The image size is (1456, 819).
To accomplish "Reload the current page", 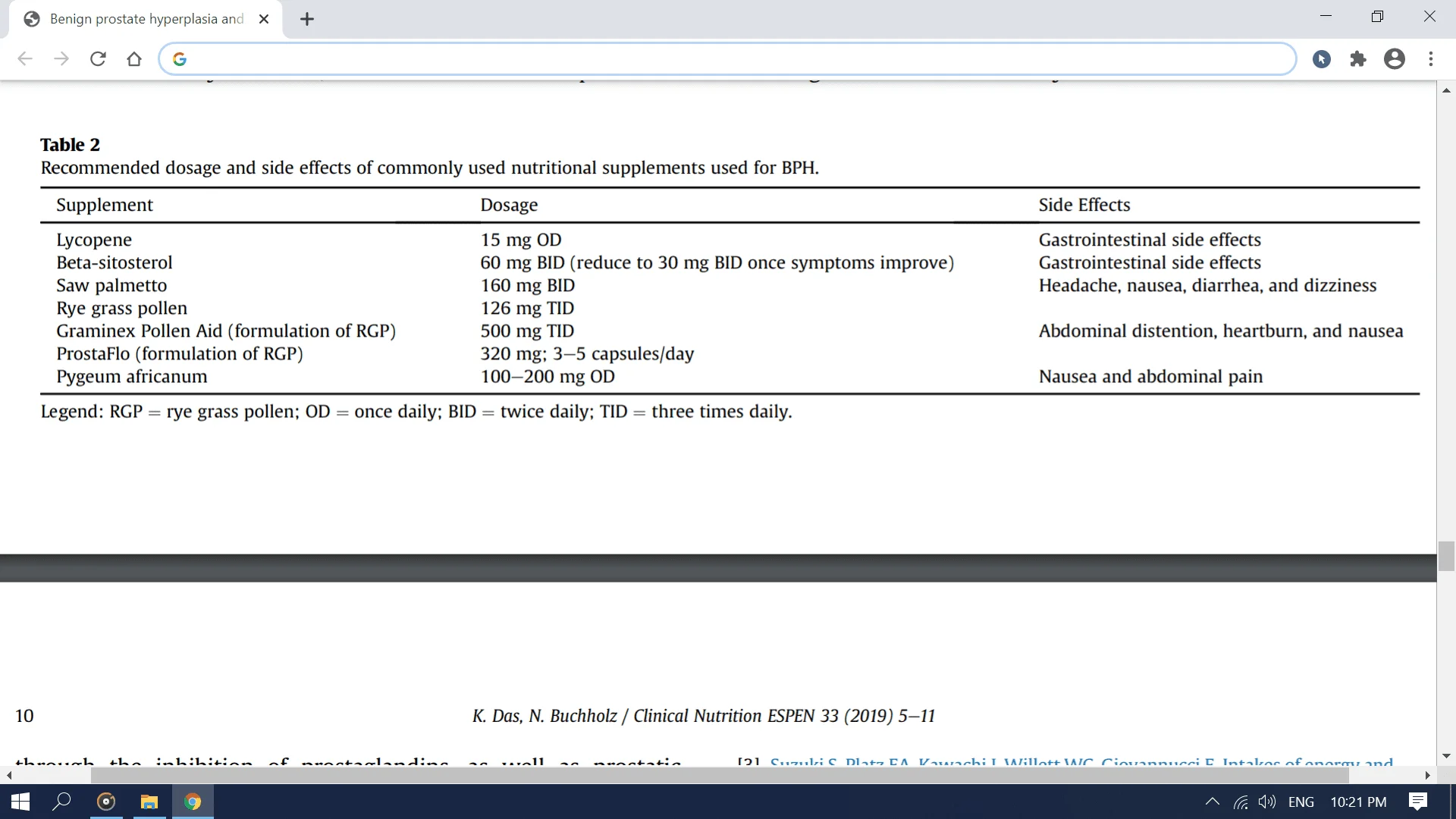I will coord(98,59).
